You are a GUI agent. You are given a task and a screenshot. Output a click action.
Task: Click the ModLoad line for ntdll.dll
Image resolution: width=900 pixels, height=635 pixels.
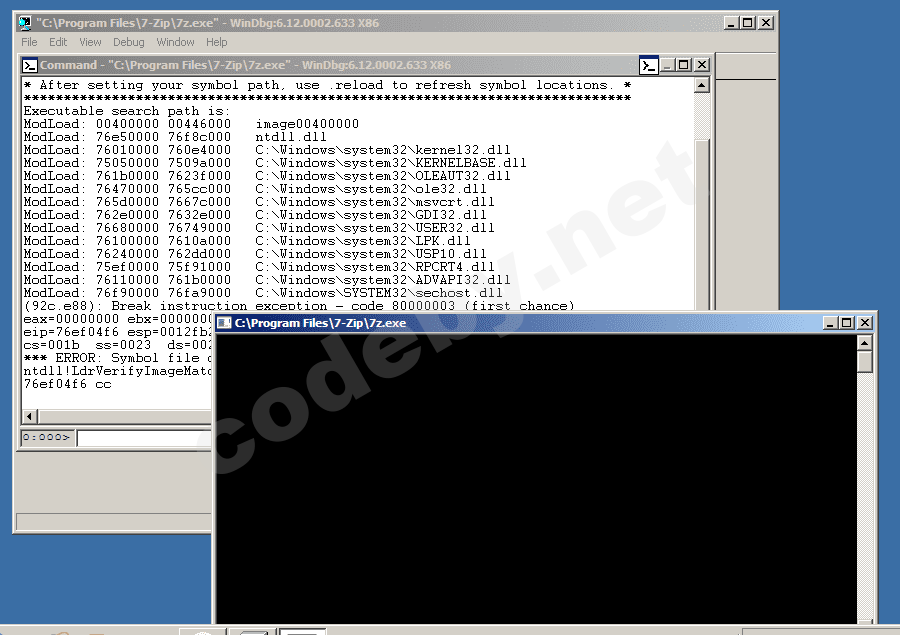(174, 137)
